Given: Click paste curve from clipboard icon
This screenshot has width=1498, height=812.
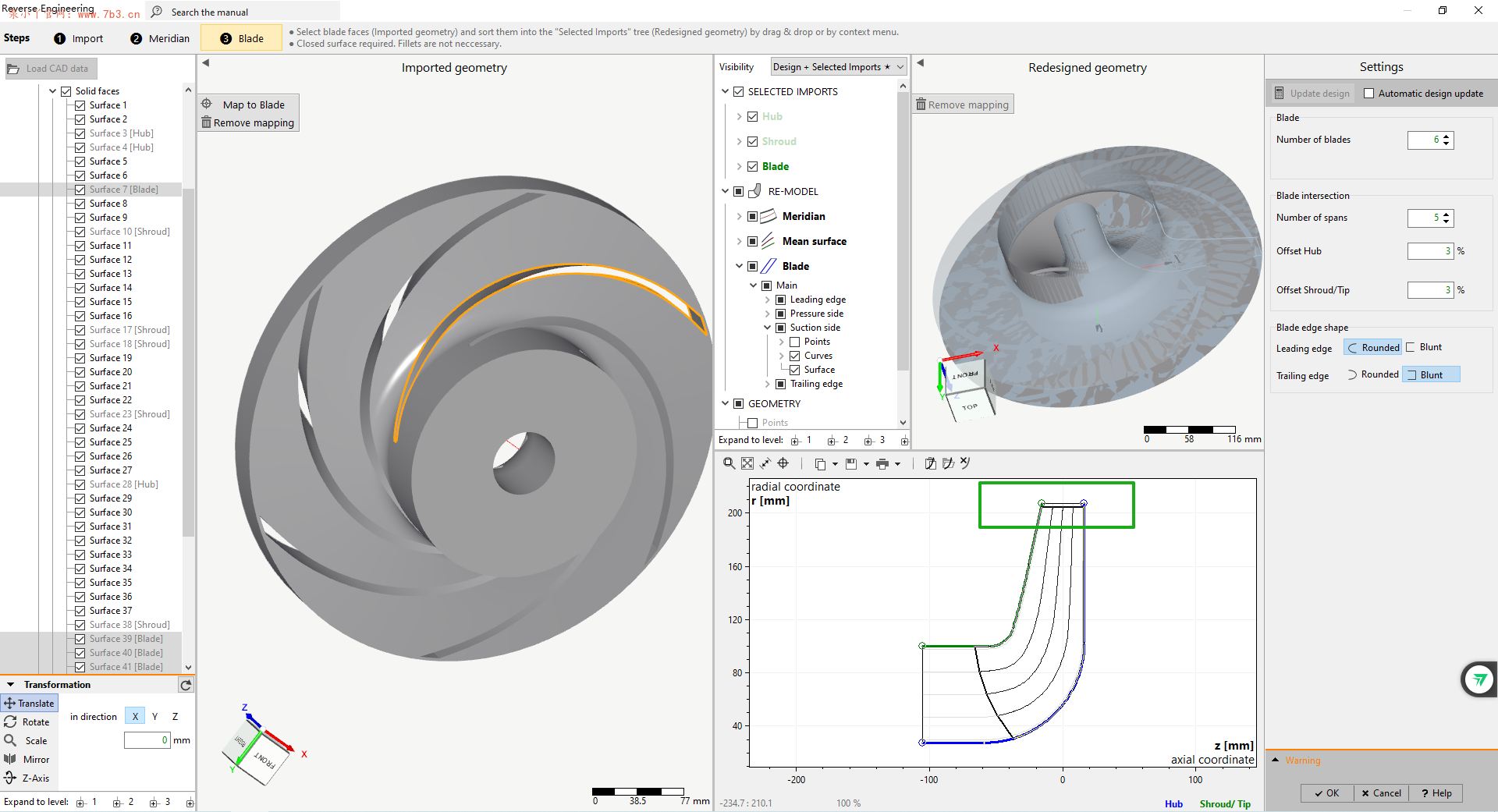Looking at the screenshot, I should (930, 463).
